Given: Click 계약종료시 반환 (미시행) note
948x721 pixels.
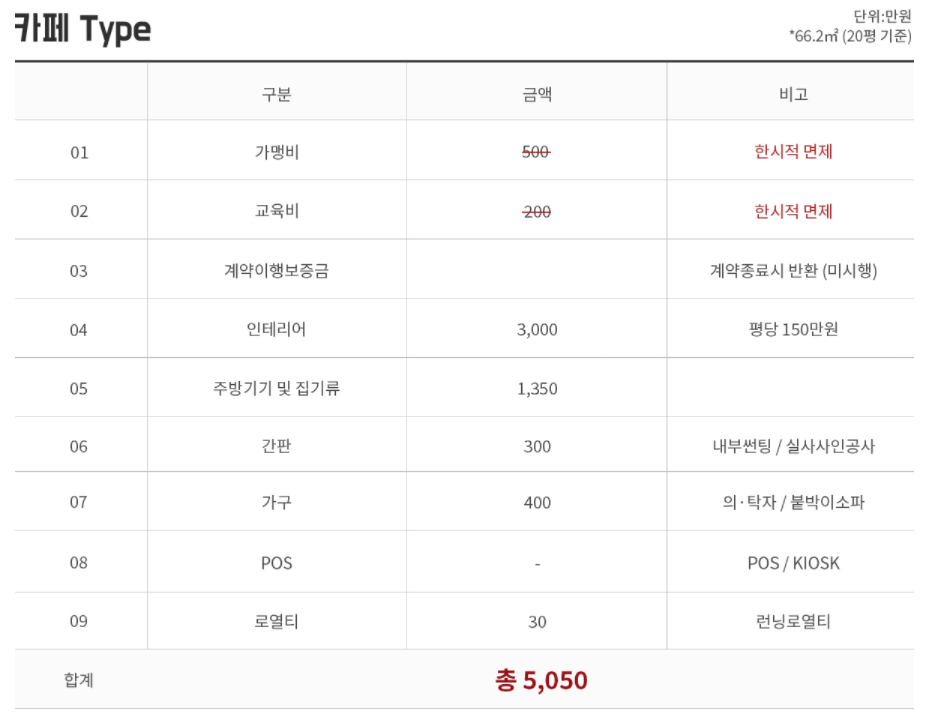Looking at the screenshot, I should click(793, 270).
